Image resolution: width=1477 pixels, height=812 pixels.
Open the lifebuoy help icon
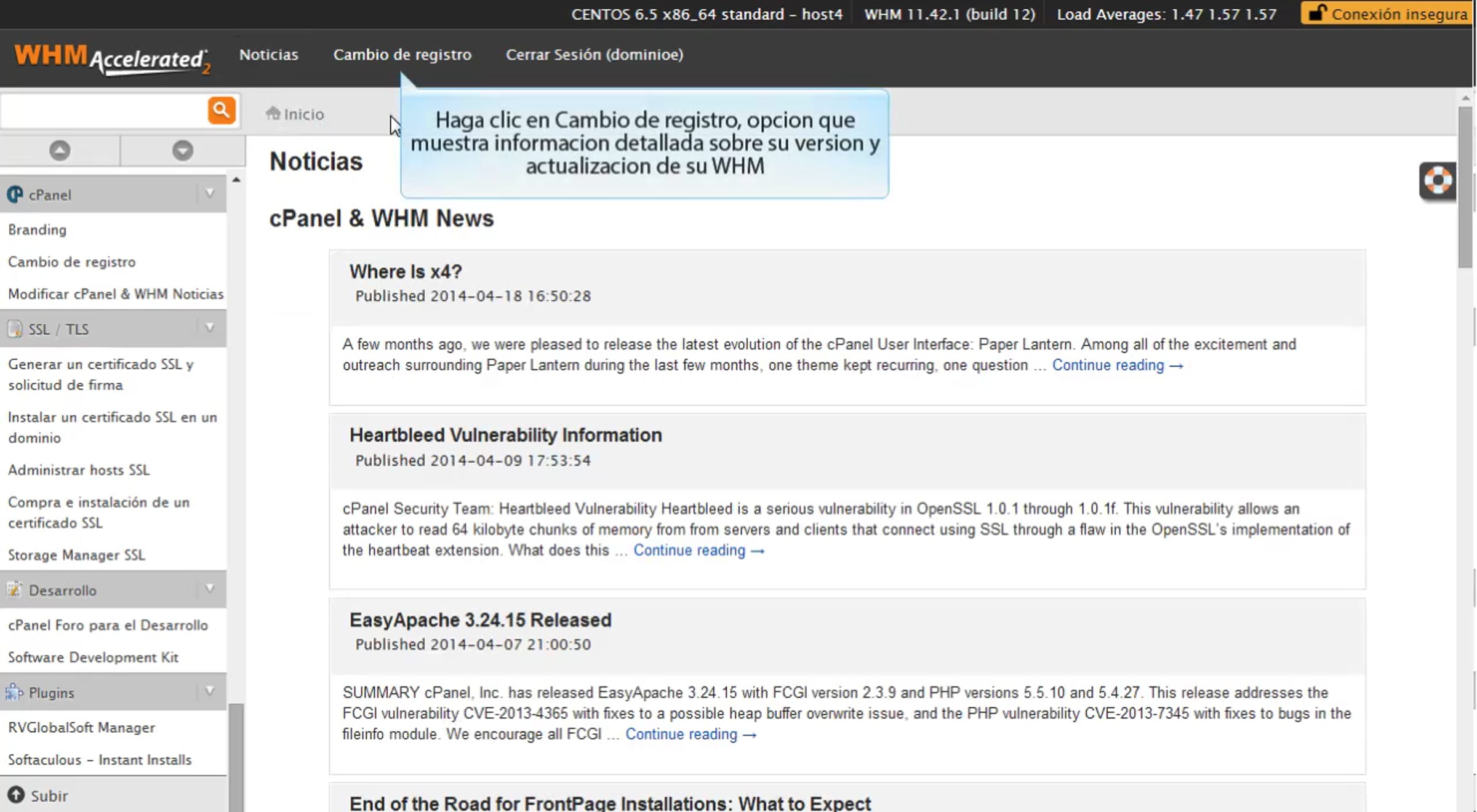[x=1438, y=181]
